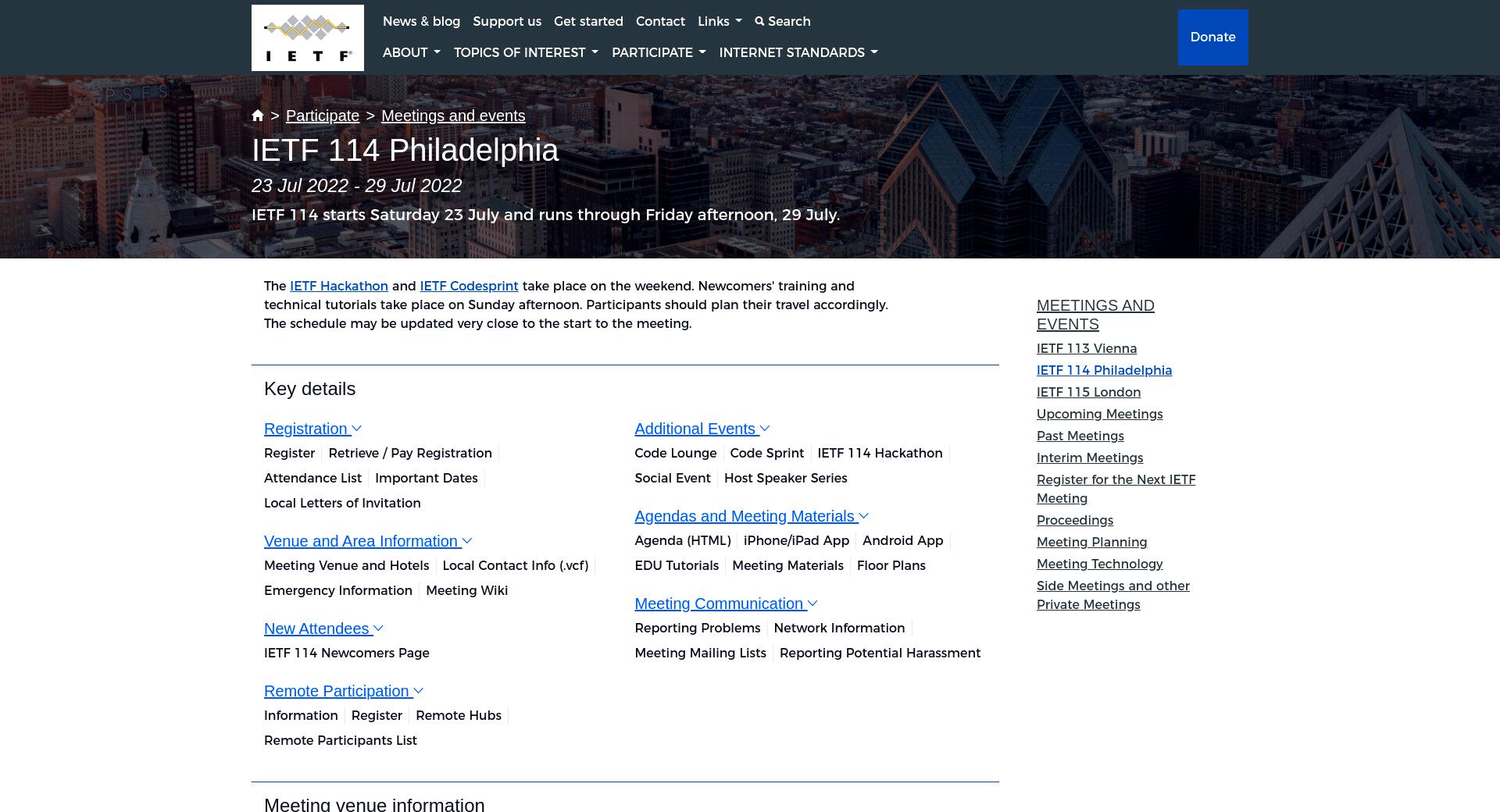The width and height of the screenshot is (1500, 812).
Task: Expand the ABOUT menu
Action: click(x=412, y=52)
